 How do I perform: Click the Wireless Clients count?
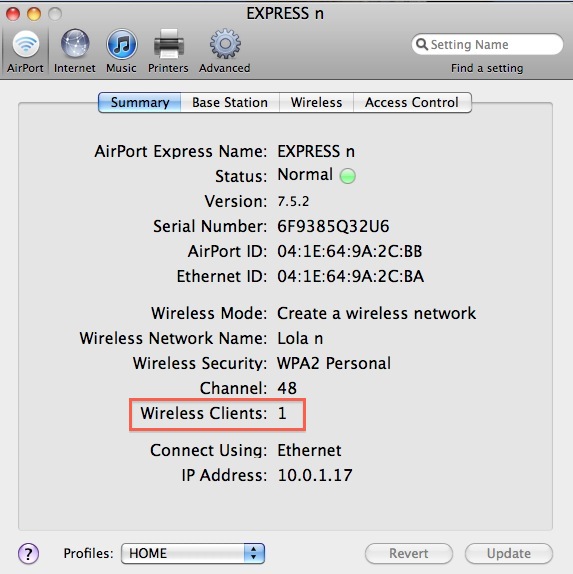click(x=282, y=413)
